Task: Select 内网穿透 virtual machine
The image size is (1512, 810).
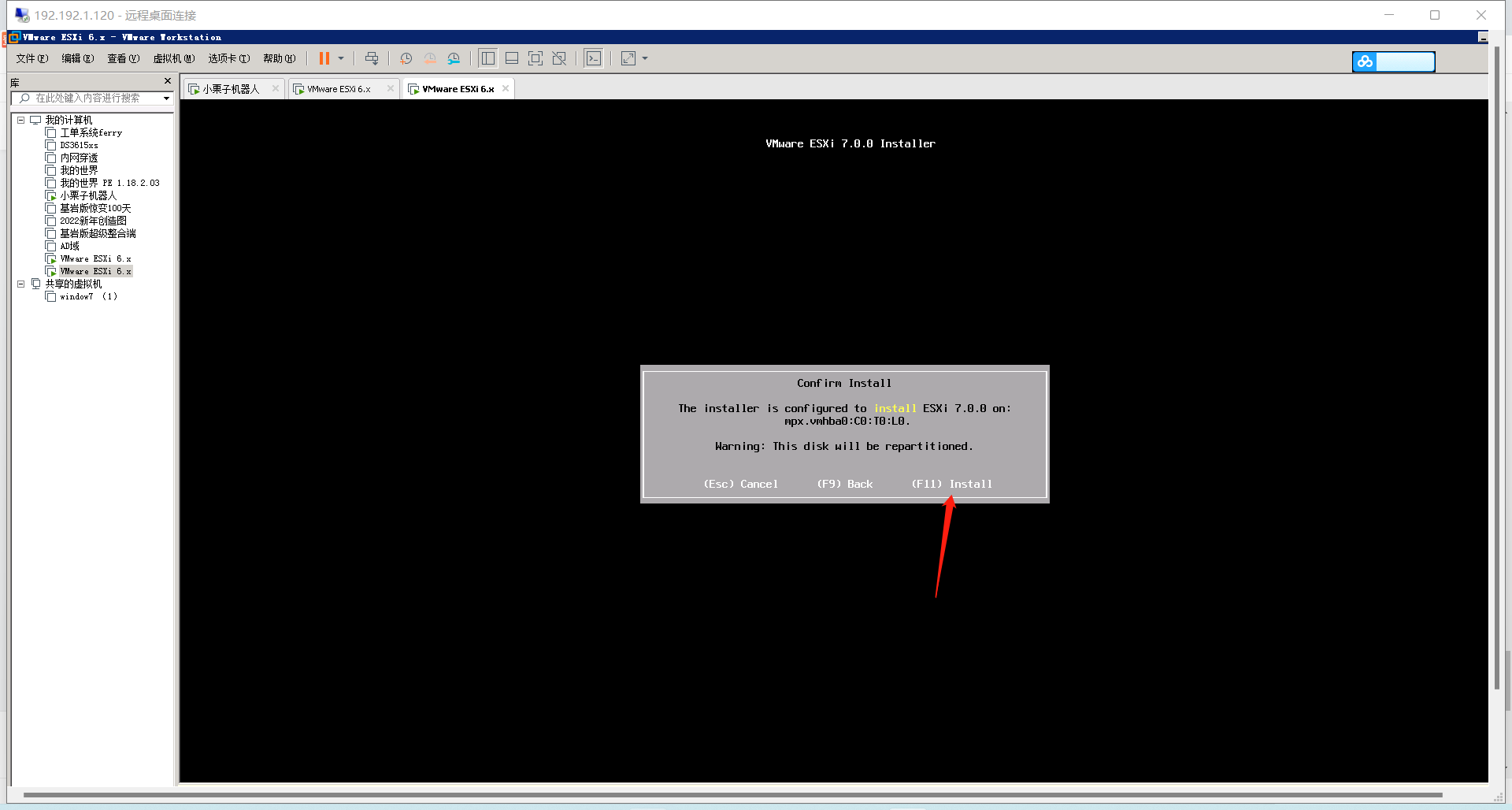Action: pyautogui.click(x=79, y=158)
